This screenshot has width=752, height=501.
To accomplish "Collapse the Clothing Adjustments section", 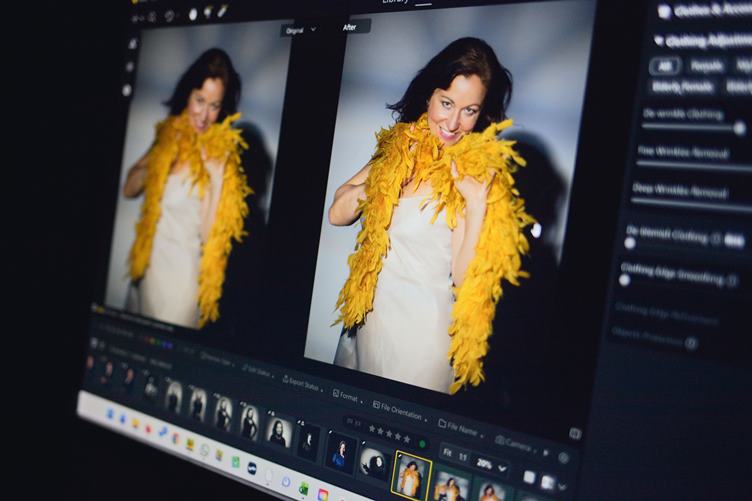I will [658, 40].
